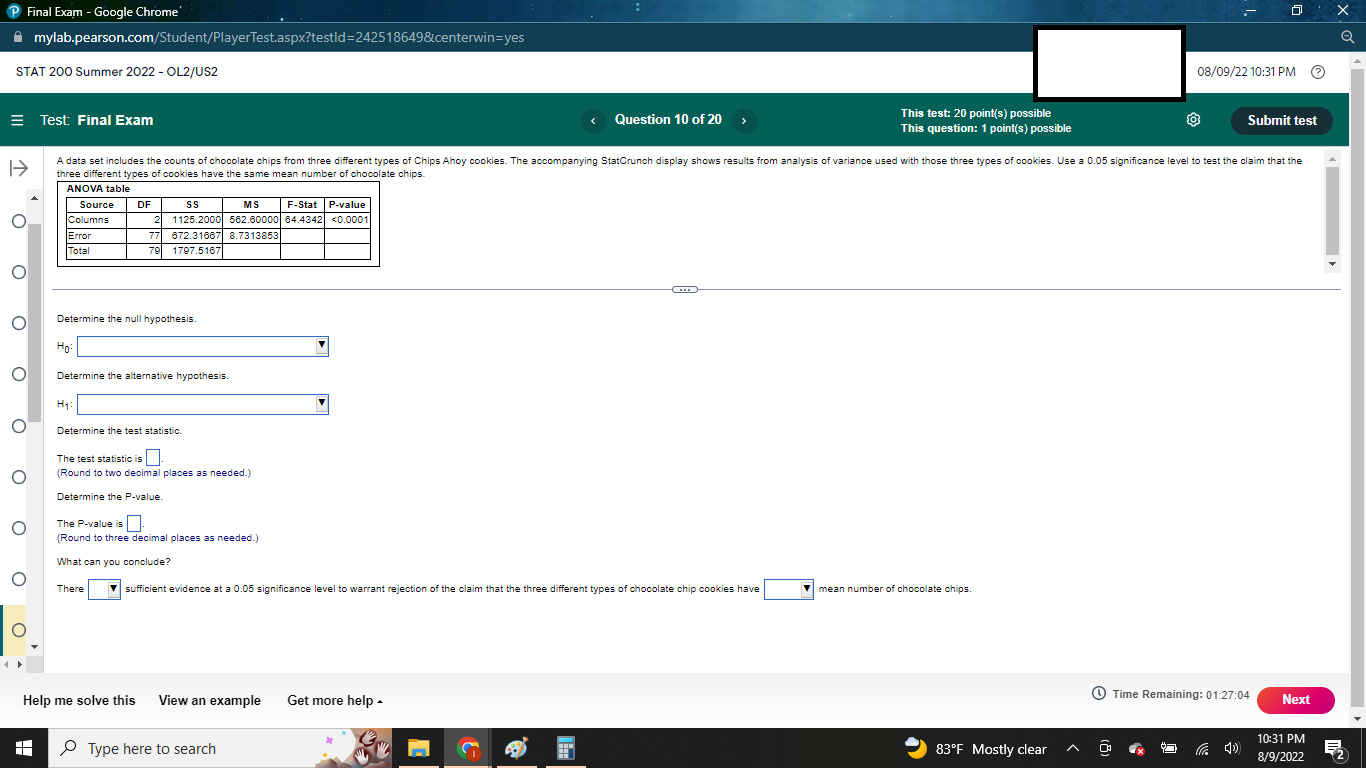Viewport: 1366px width, 768px height.
Task: Click the 'Help me solve this' link
Action: [x=79, y=700]
